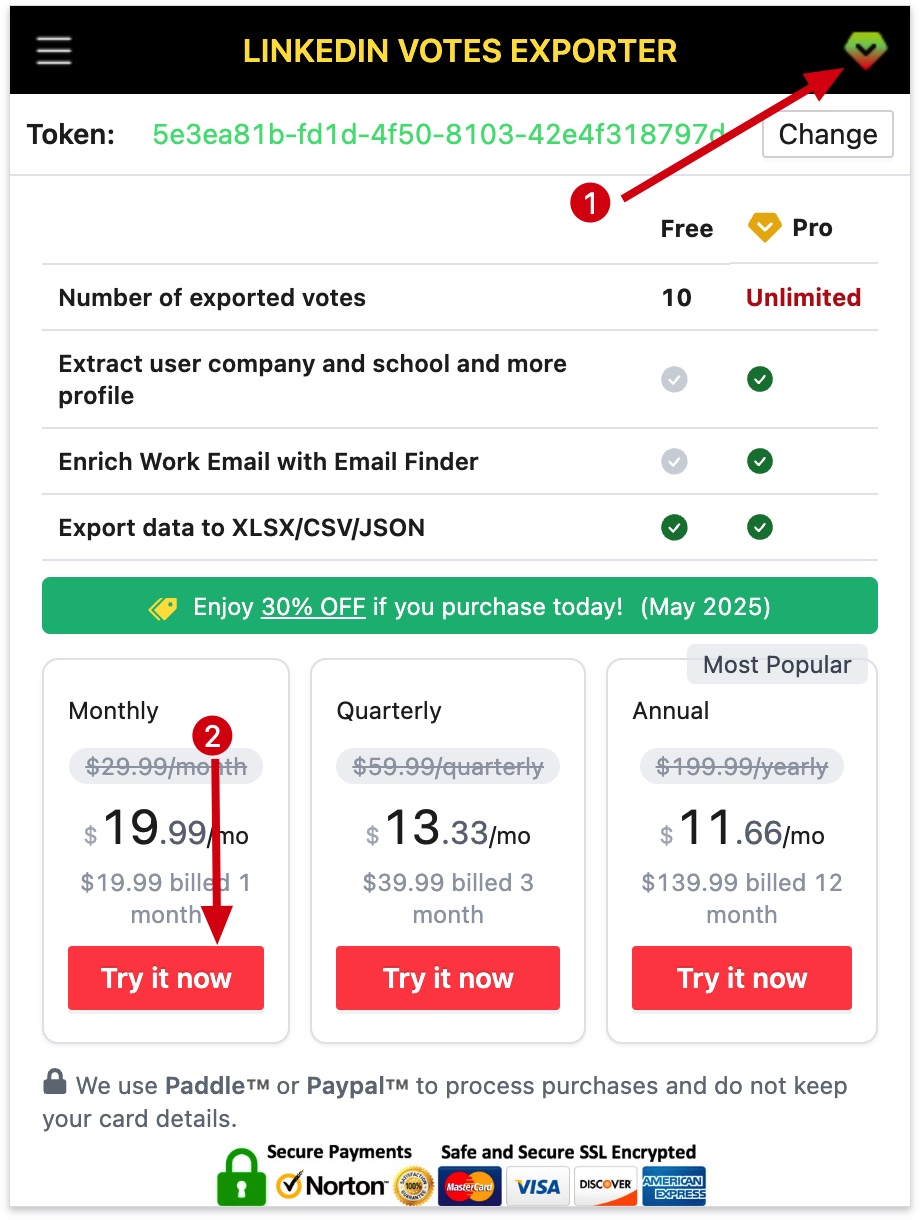Click Try it now under Monthly plan
Screen dimensions: 920x1220
pyautogui.click(x=166, y=978)
